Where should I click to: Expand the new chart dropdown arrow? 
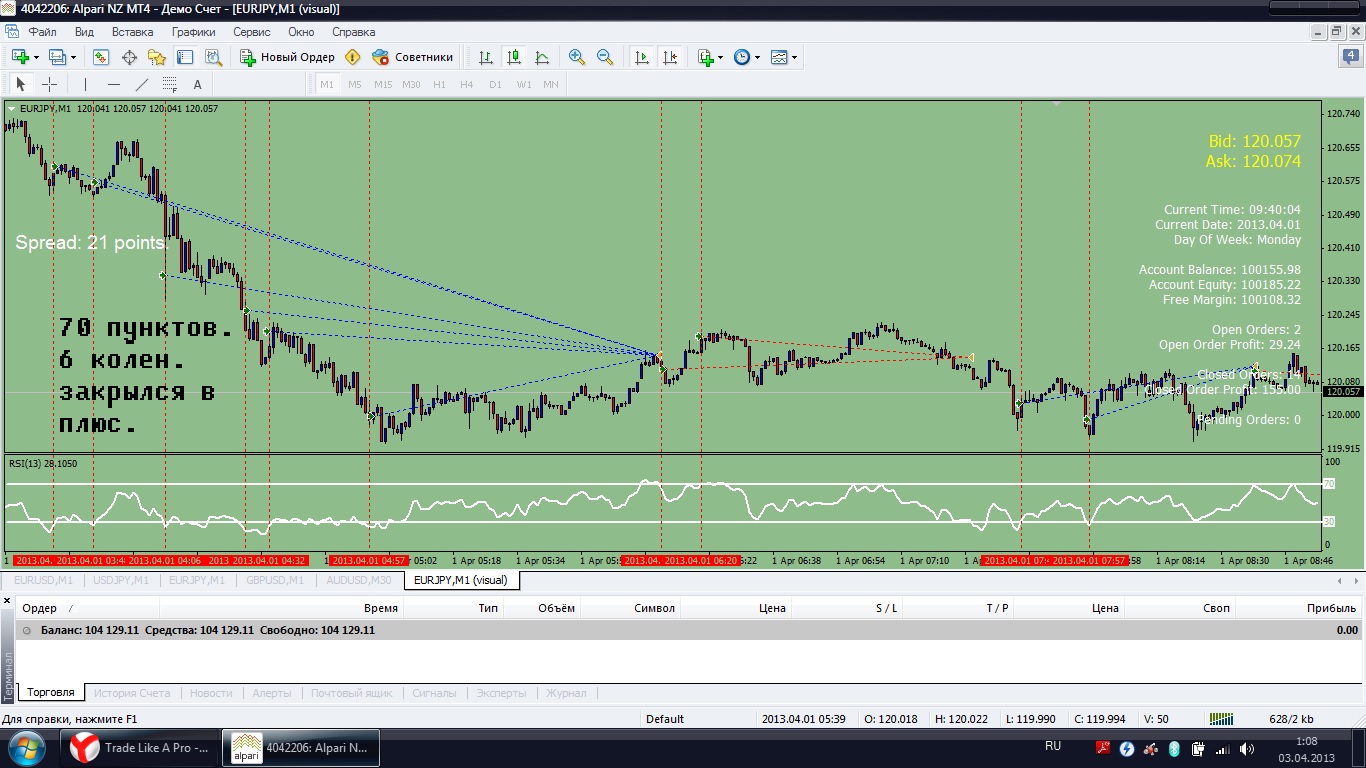[x=36, y=57]
